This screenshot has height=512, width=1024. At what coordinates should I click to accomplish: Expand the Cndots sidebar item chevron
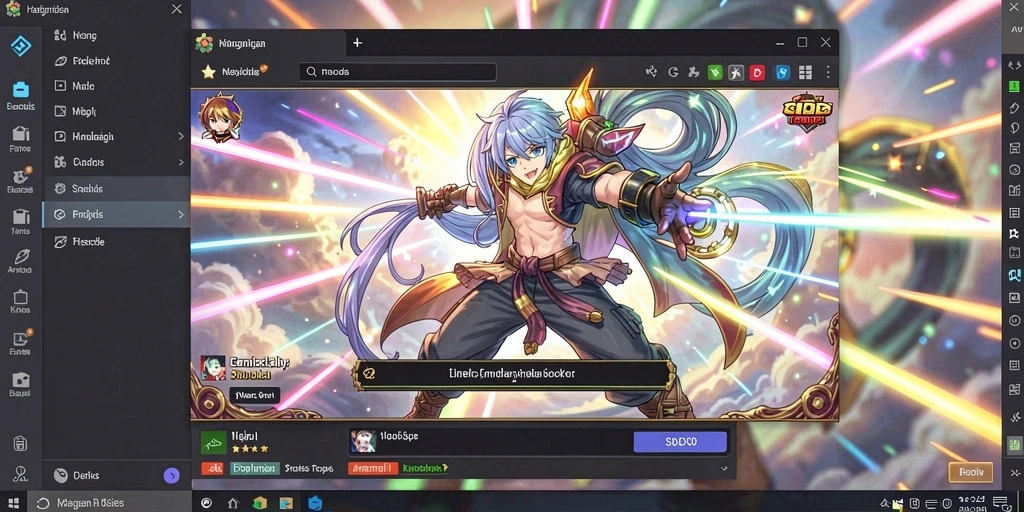tap(181, 162)
